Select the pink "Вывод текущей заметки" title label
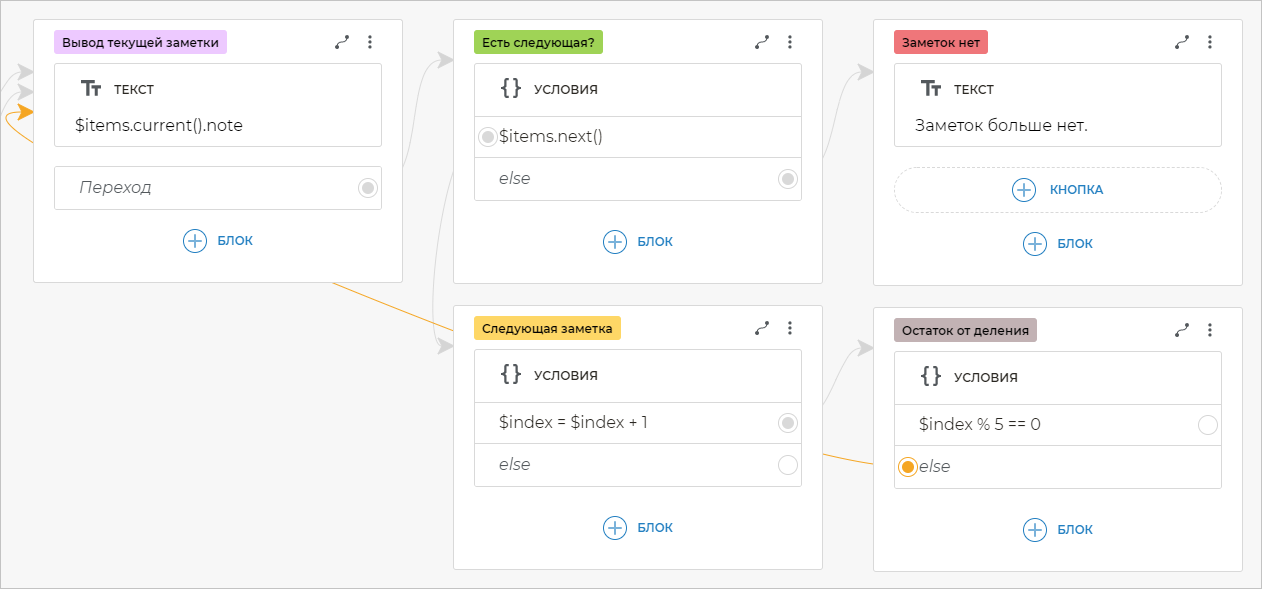Screen dimensions: 1262x589 coord(140,42)
